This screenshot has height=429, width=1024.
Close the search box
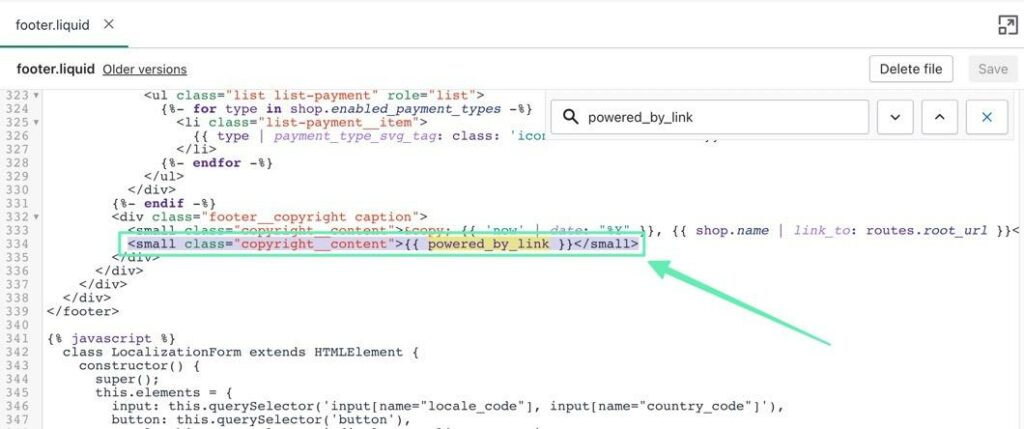(987, 118)
